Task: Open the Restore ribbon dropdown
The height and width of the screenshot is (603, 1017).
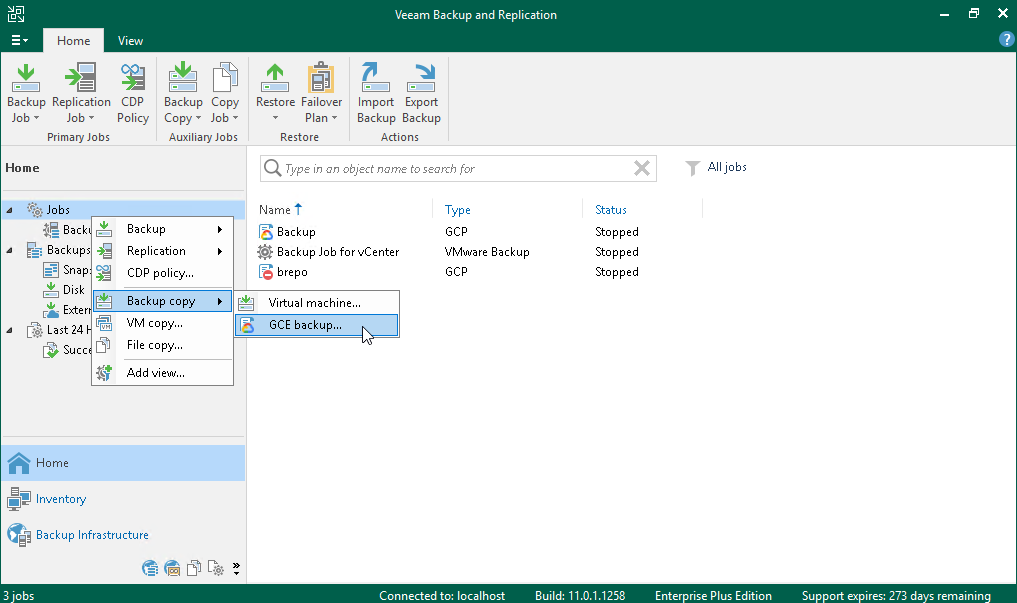Action: pyautogui.click(x=275, y=93)
